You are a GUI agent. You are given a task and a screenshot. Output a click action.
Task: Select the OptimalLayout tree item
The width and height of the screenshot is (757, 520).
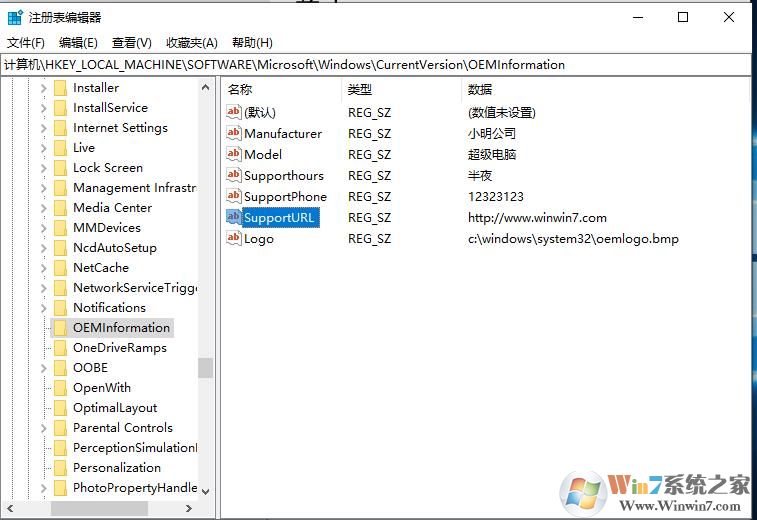tap(115, 408)
